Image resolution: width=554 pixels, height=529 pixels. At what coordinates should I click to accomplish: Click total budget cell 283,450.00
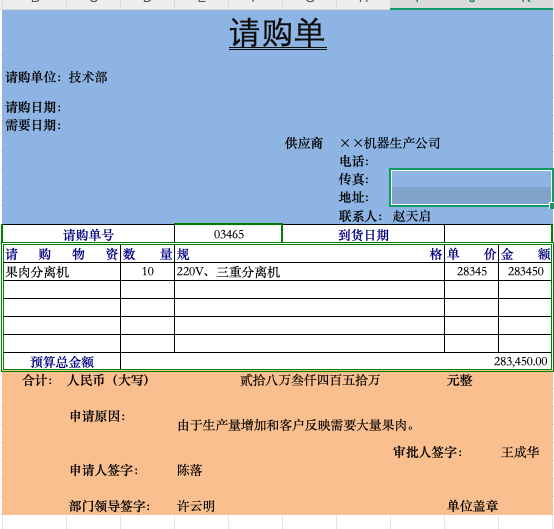[x=336, y=362]
